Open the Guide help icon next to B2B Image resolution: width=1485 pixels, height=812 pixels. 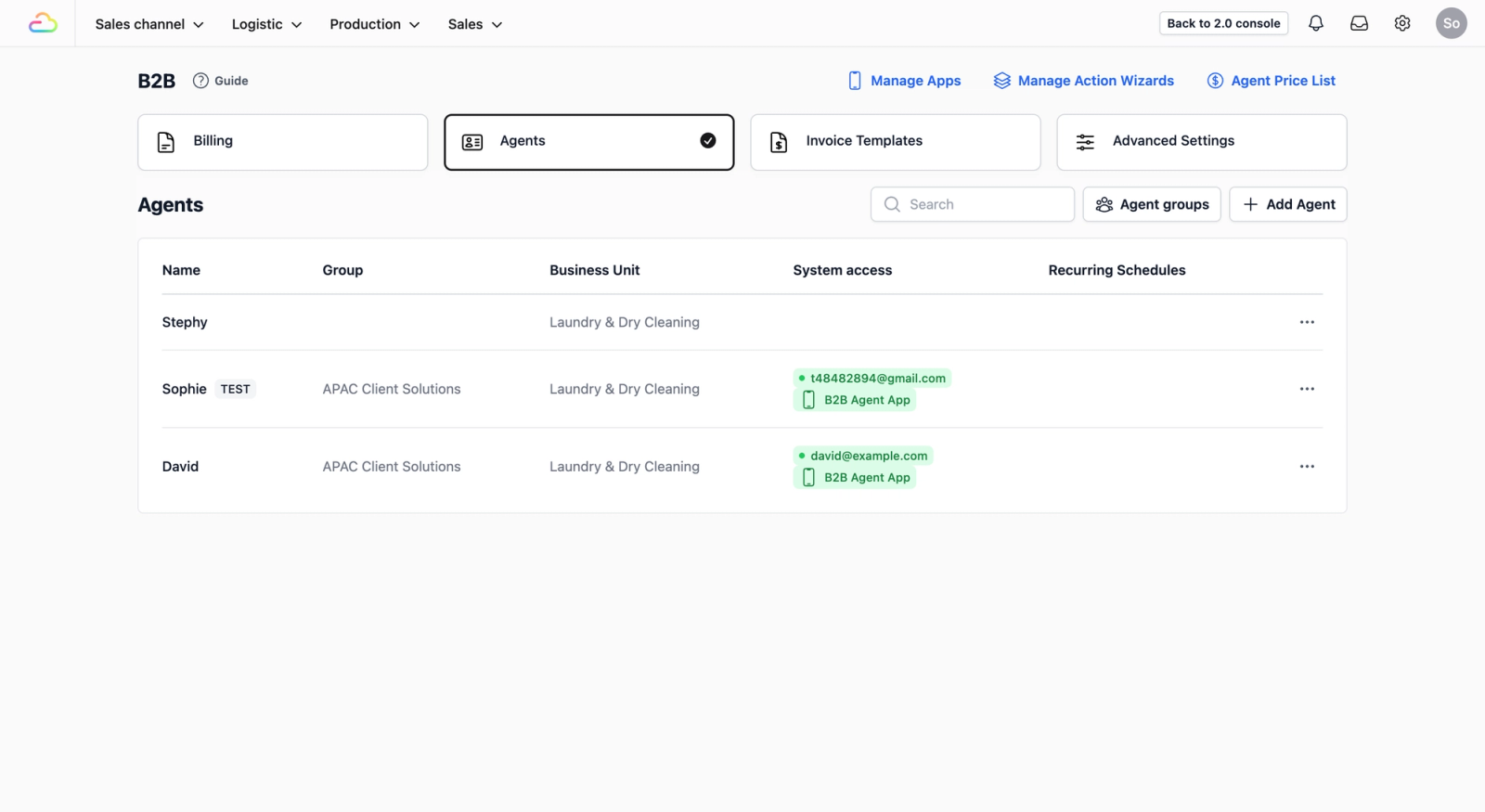coord(200,81)
